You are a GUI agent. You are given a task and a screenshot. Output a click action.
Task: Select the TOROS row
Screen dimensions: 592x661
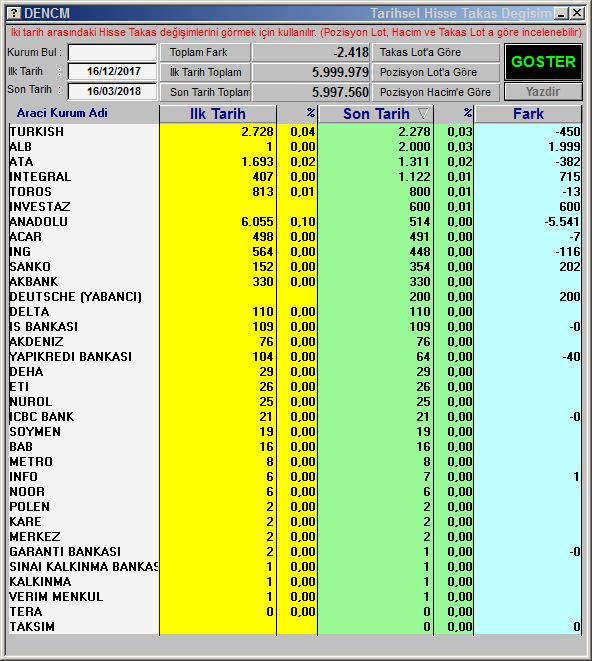coord(295,192)
